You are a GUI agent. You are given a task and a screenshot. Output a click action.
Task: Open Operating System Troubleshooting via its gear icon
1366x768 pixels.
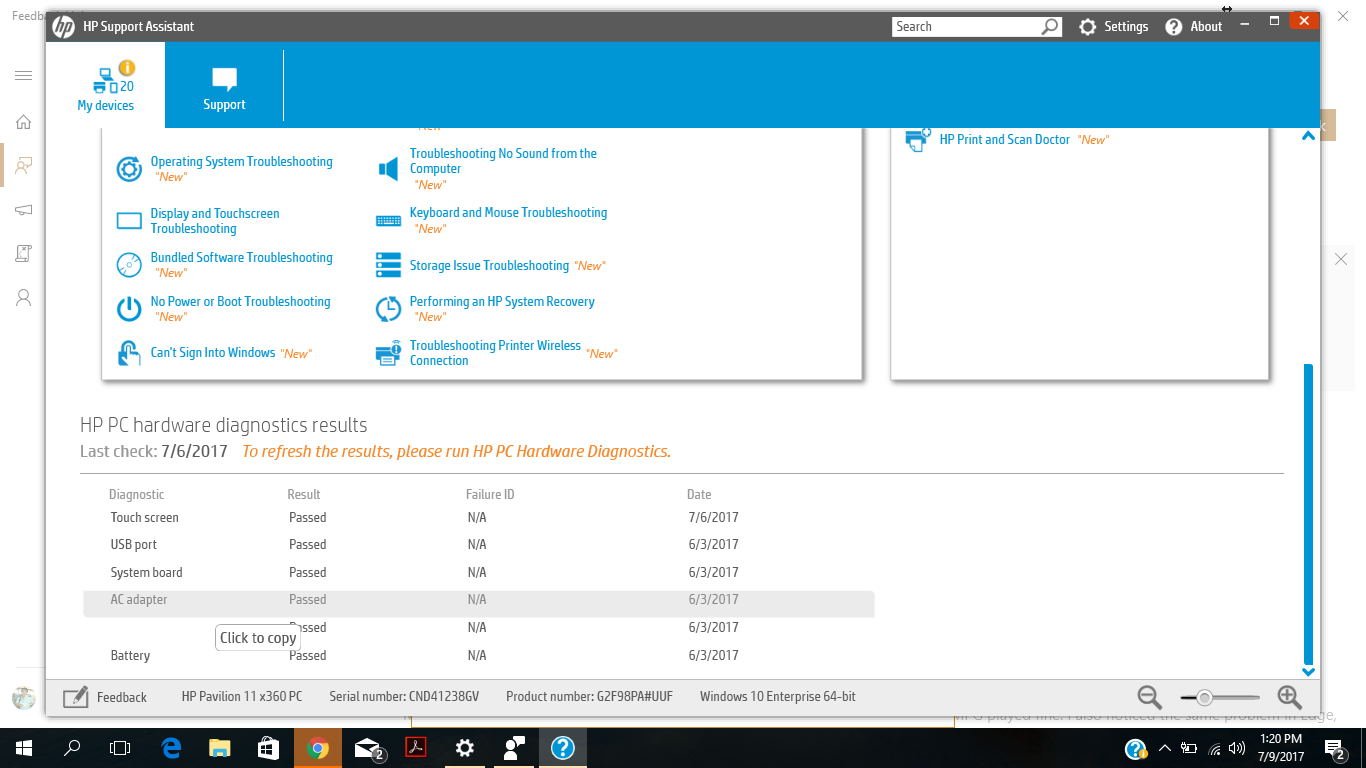[x=128, y=169]
